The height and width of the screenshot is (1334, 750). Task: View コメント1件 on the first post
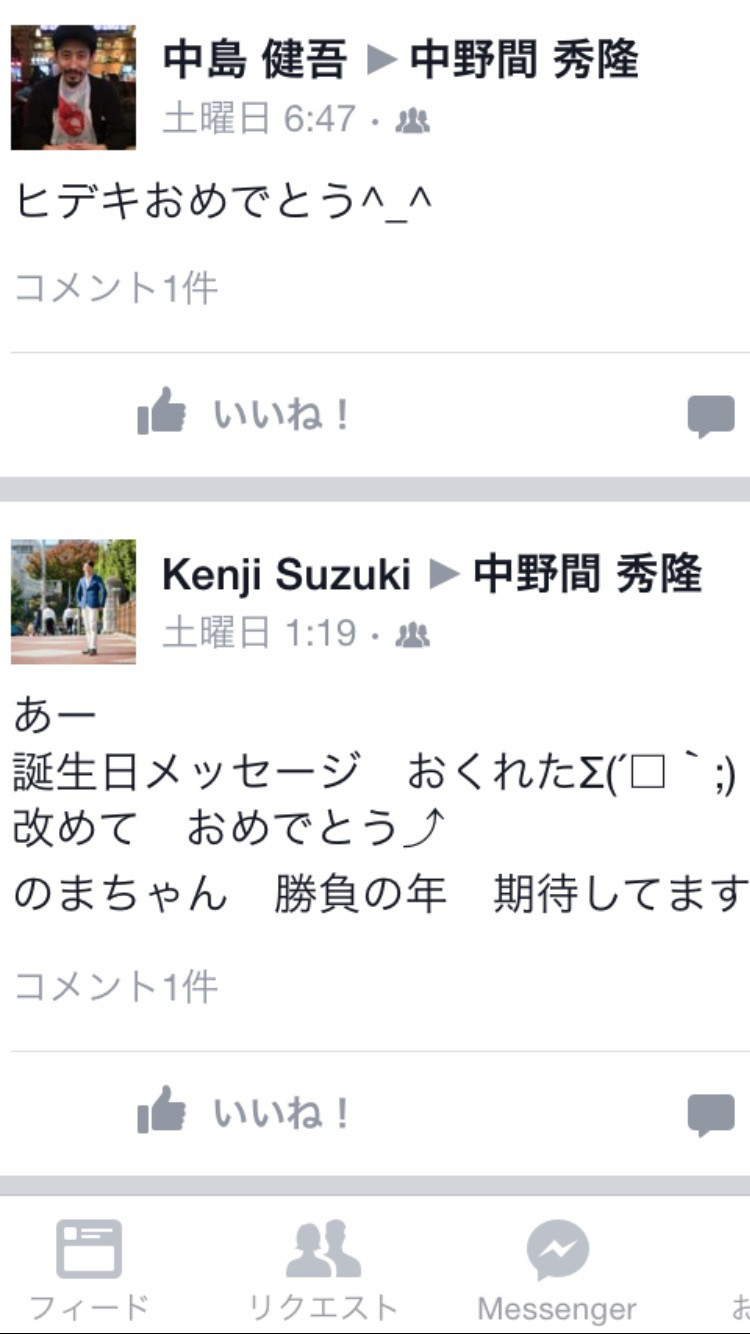click(116, 289)
